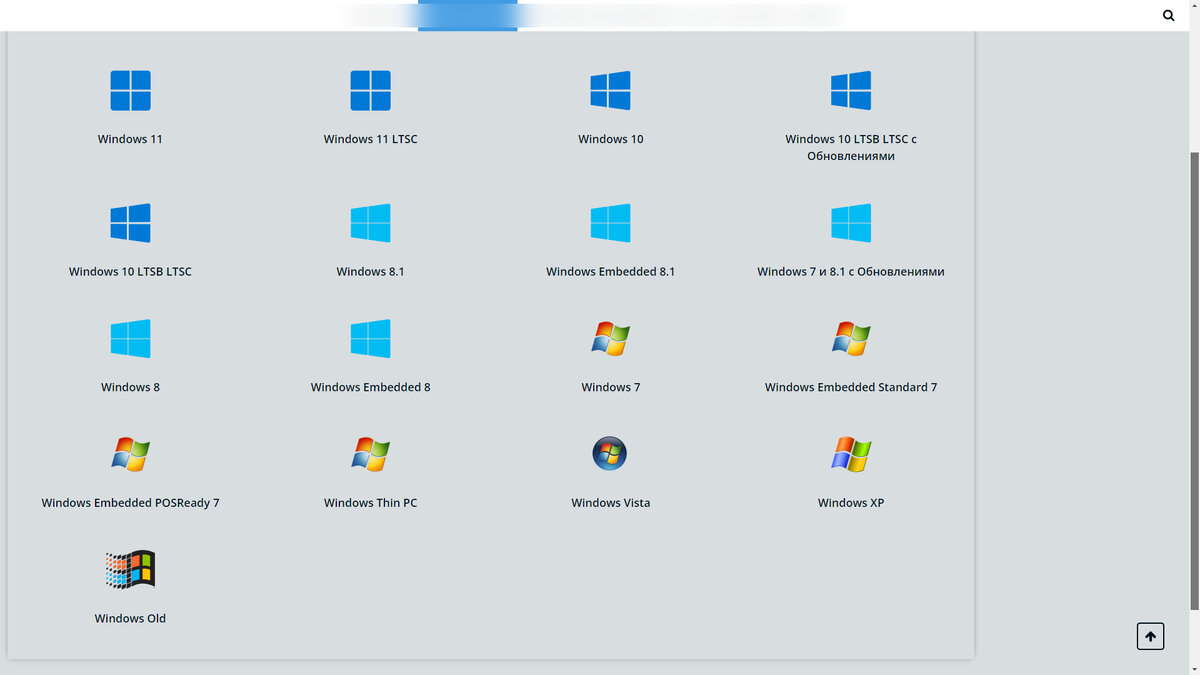This screenshot has width=1200, height=675.
Task: Click the Windows 7 flag icon
Action: (x=610, y=339)
